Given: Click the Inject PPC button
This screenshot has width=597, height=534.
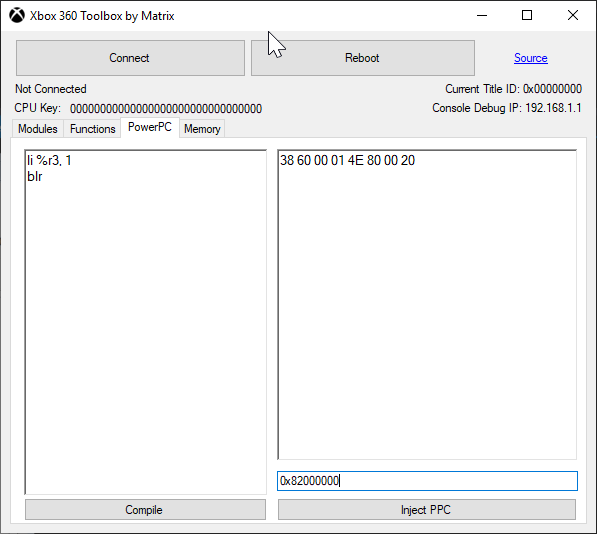Looking at the screenshot, I should pos(427,510).
